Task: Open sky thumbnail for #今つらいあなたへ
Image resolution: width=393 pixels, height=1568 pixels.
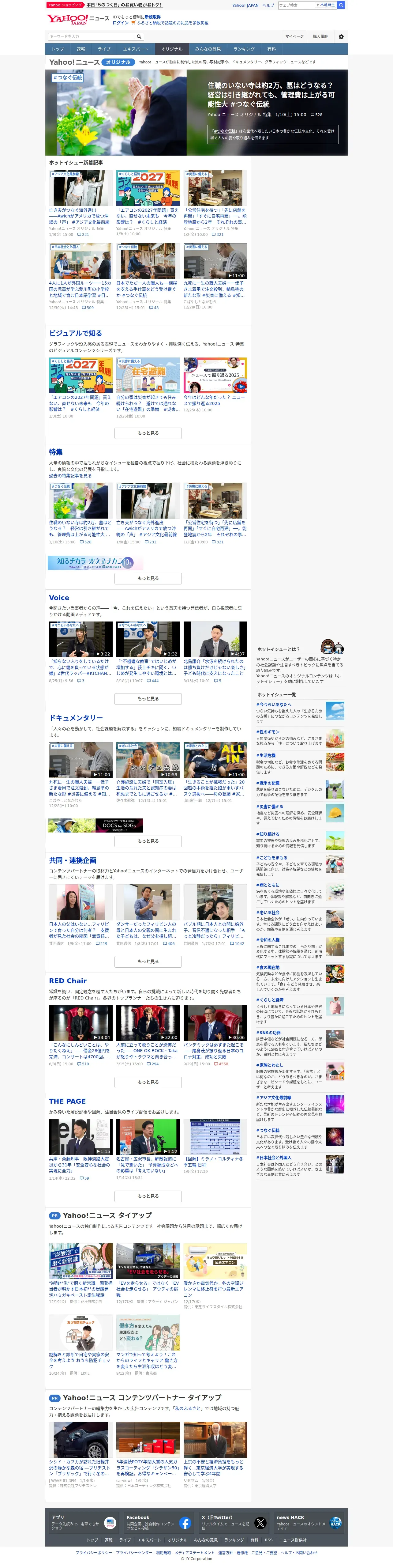Action: [335, 711]
